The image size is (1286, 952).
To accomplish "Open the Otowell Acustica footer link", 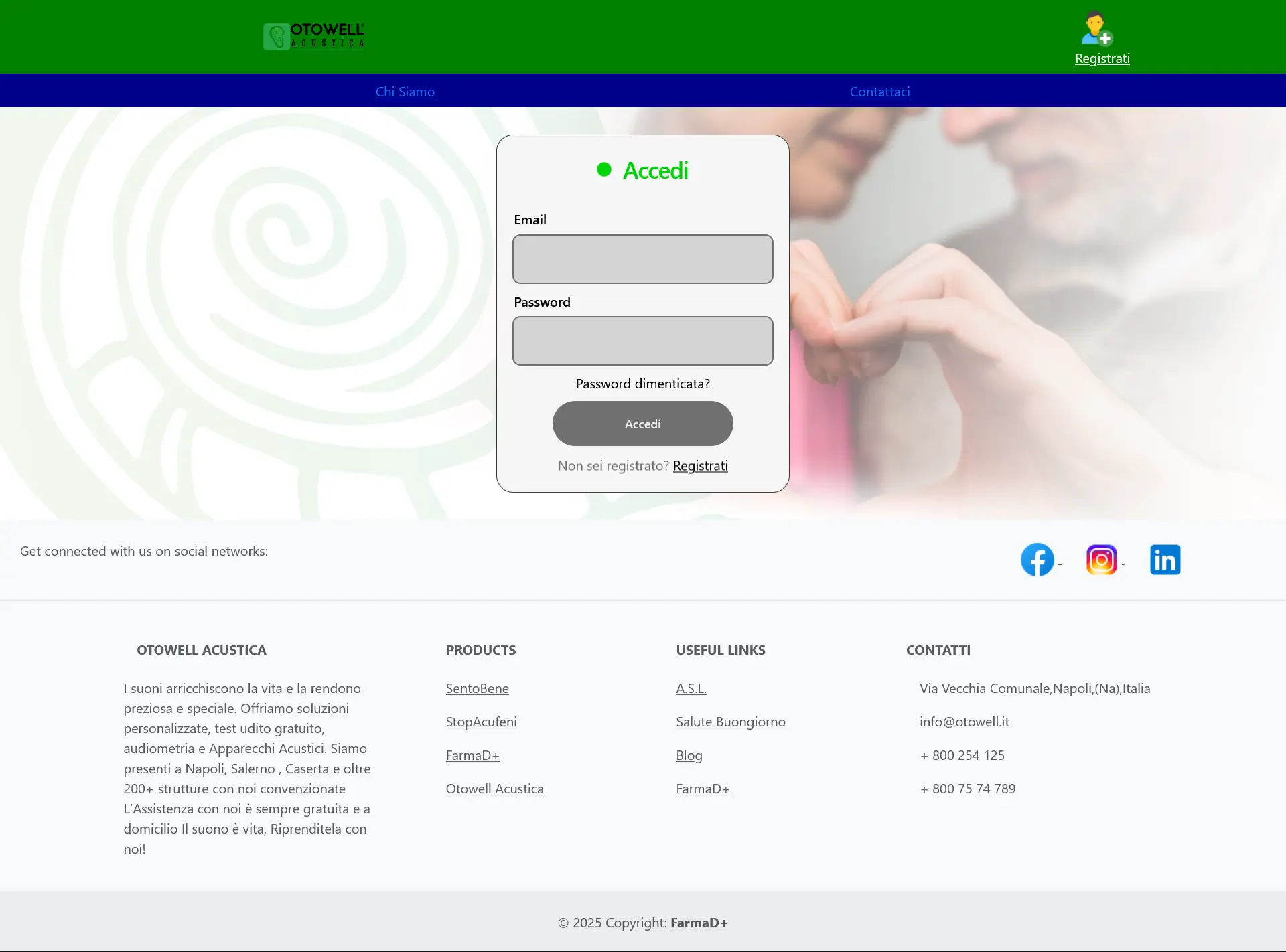I will click(494, 788).
